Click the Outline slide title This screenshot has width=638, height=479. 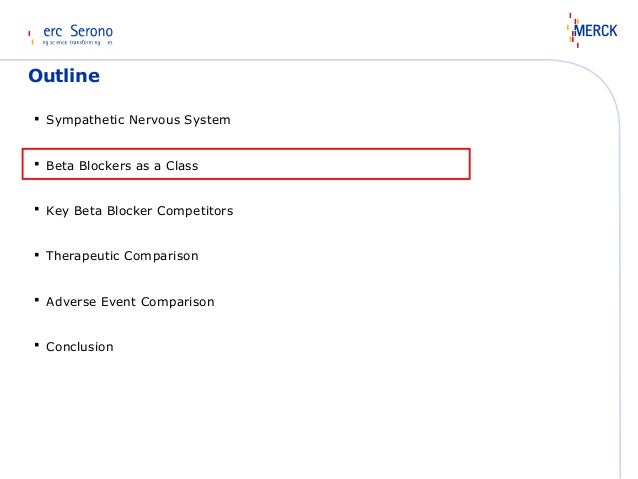(64, 76)
